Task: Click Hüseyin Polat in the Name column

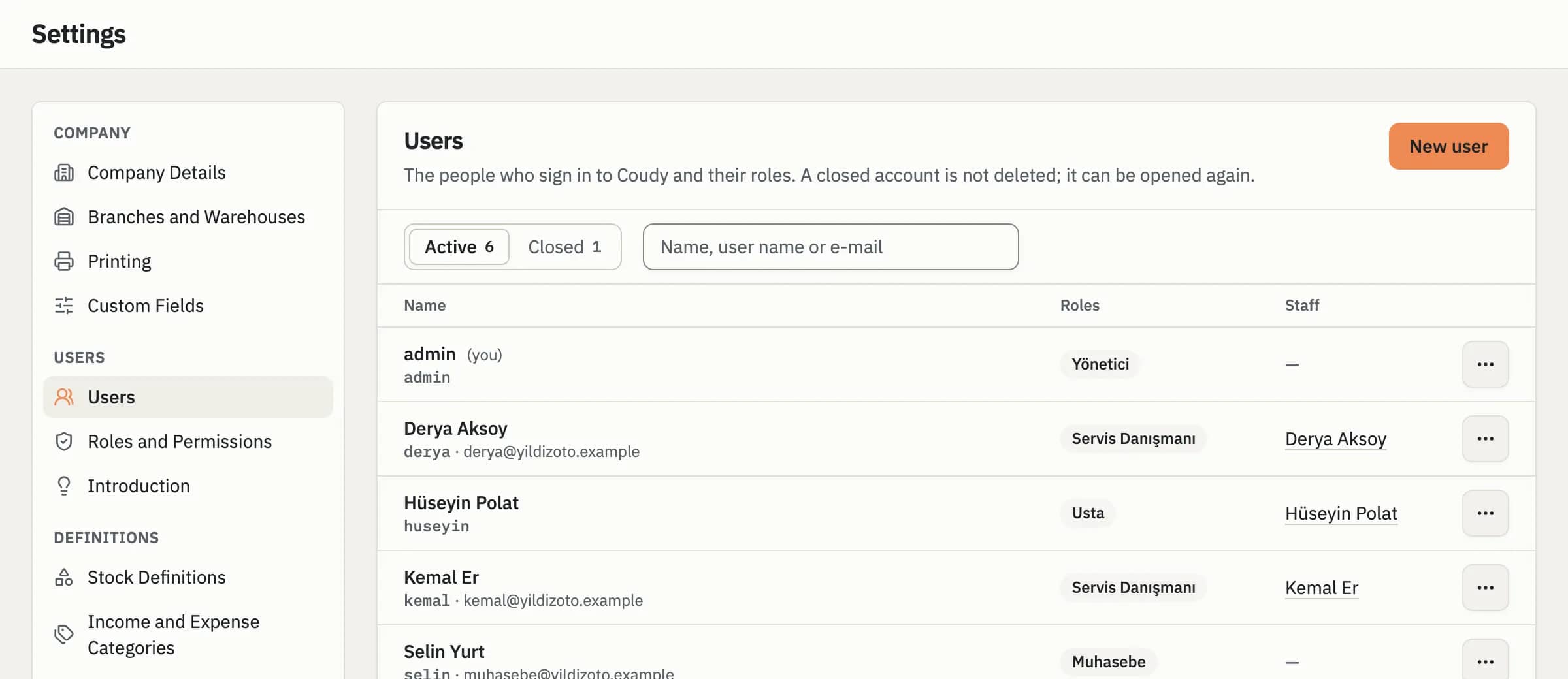Action: (x=461, y=503)
